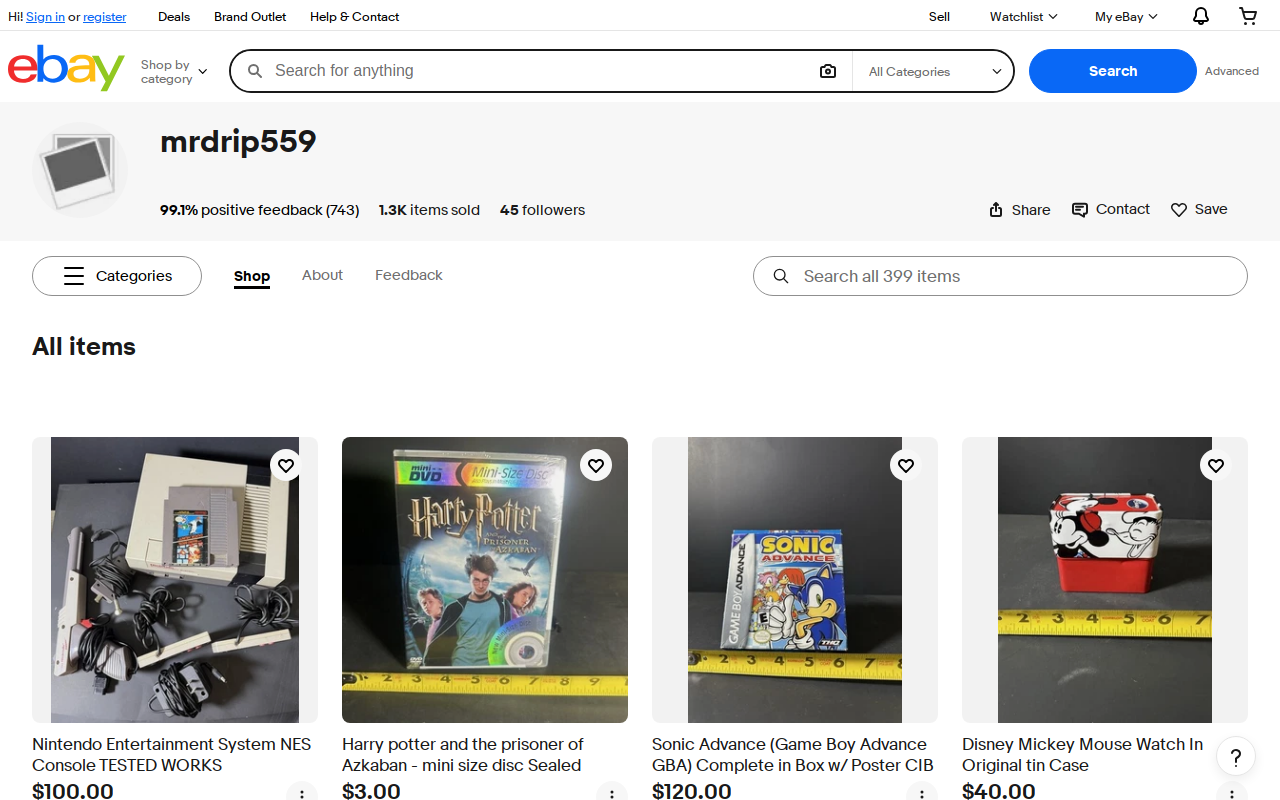Screen dimensions: 1280x800
Task: Share this seller's store
Action: click(1019, 209)
